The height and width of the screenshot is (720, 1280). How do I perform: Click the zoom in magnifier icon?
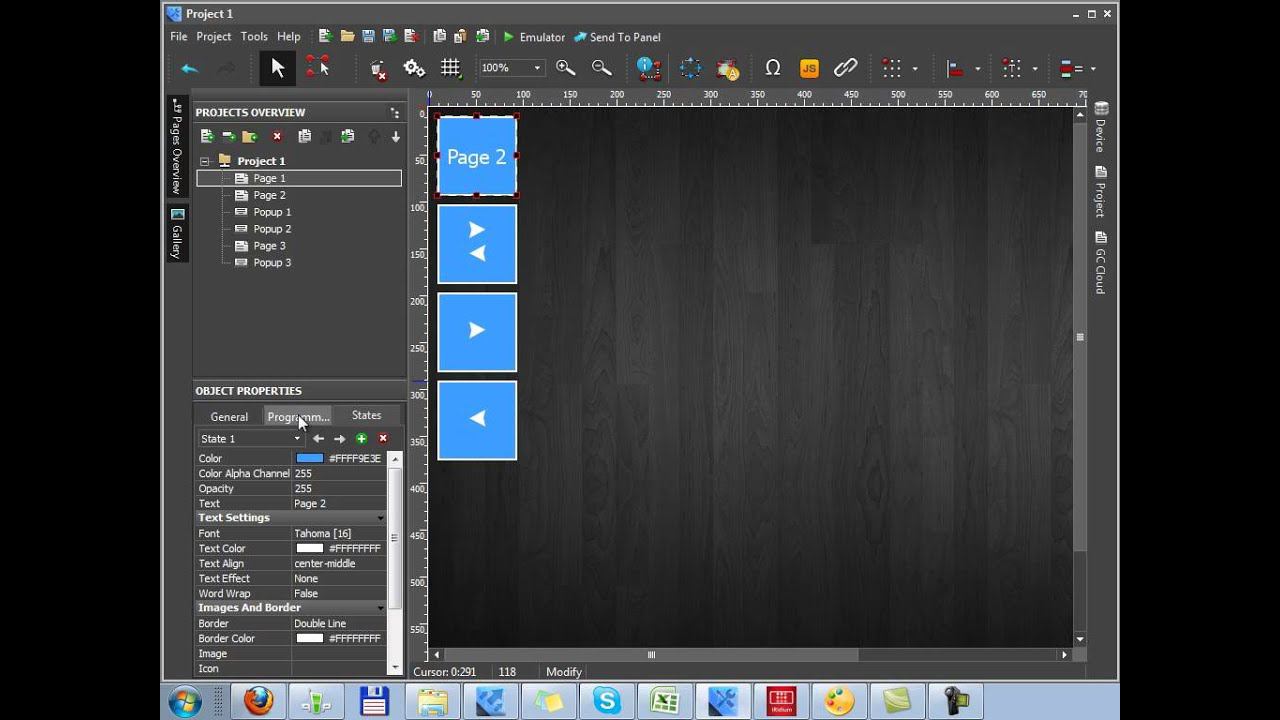click(x=565, y=68)
